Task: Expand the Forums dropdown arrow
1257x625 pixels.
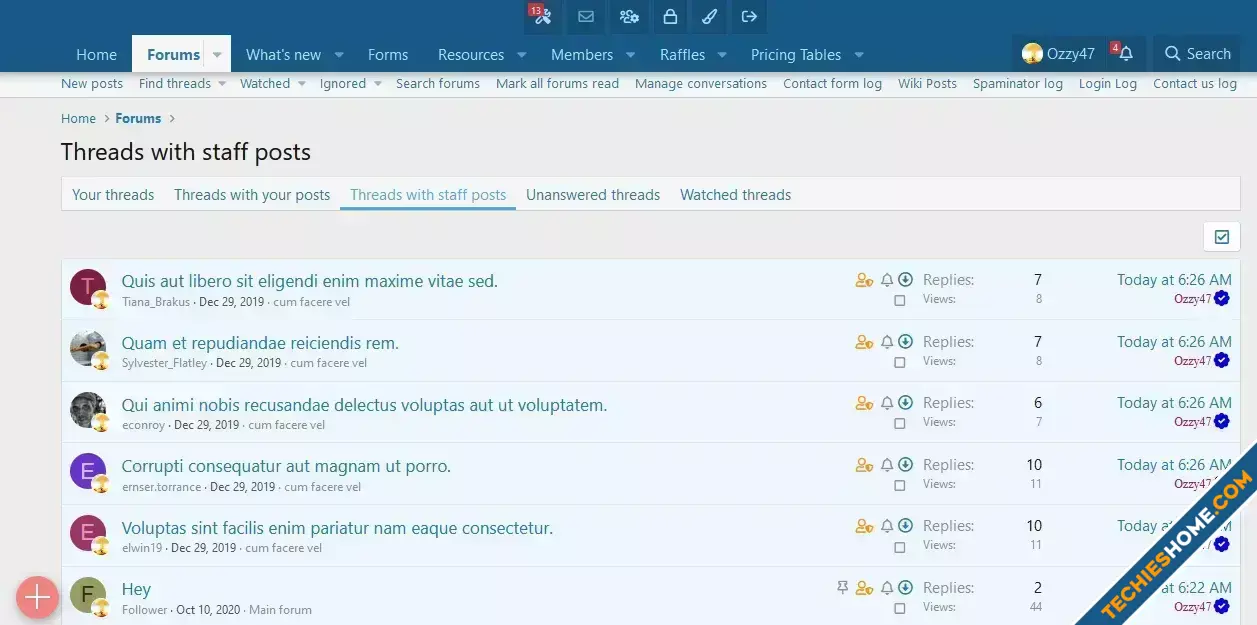Action: [217, 55]
